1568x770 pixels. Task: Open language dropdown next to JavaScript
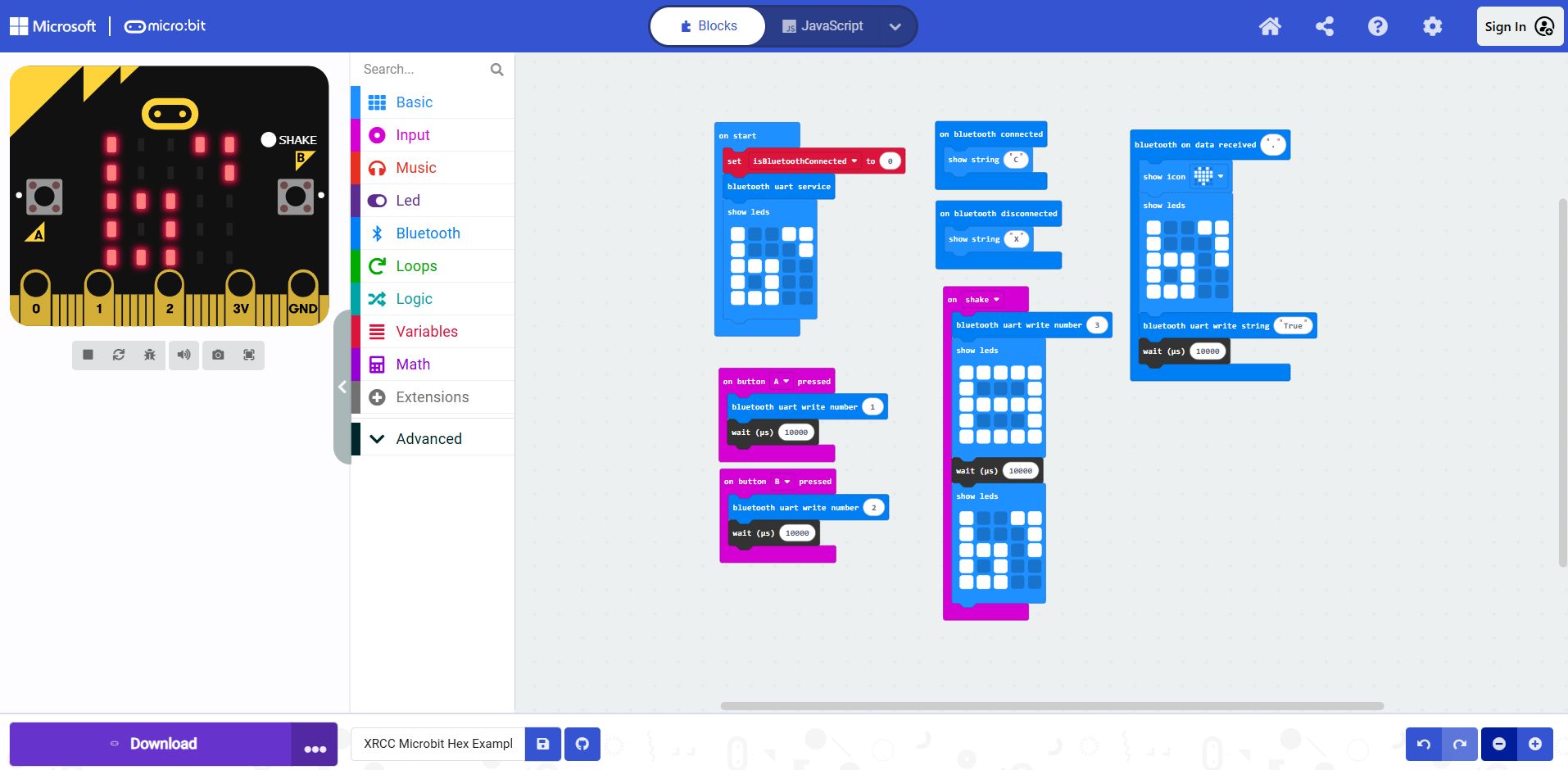tap(895, 26)
